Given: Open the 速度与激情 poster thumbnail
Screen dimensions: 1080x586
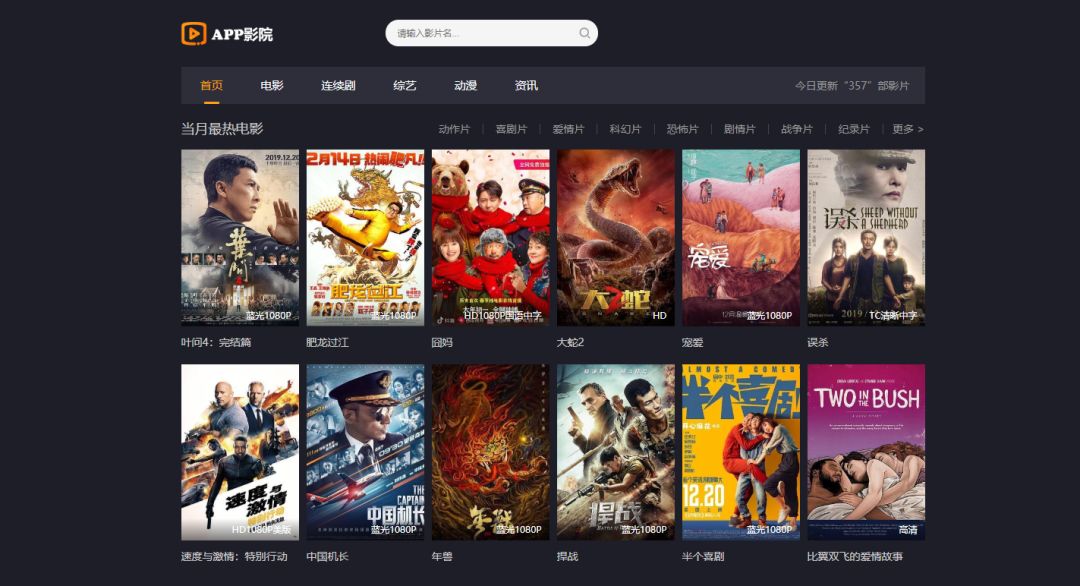Looking at the screenshot, I should click(240, 452).
